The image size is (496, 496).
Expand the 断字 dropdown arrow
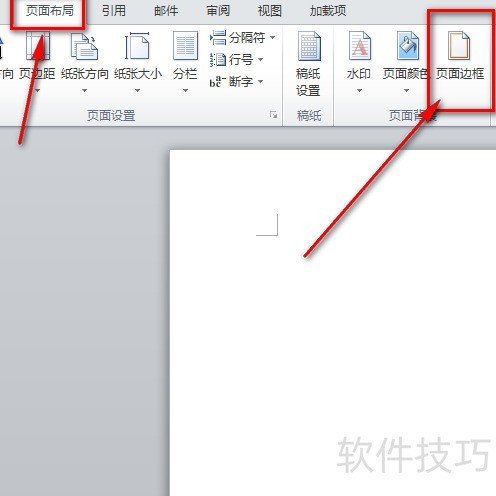click(261, 81)
